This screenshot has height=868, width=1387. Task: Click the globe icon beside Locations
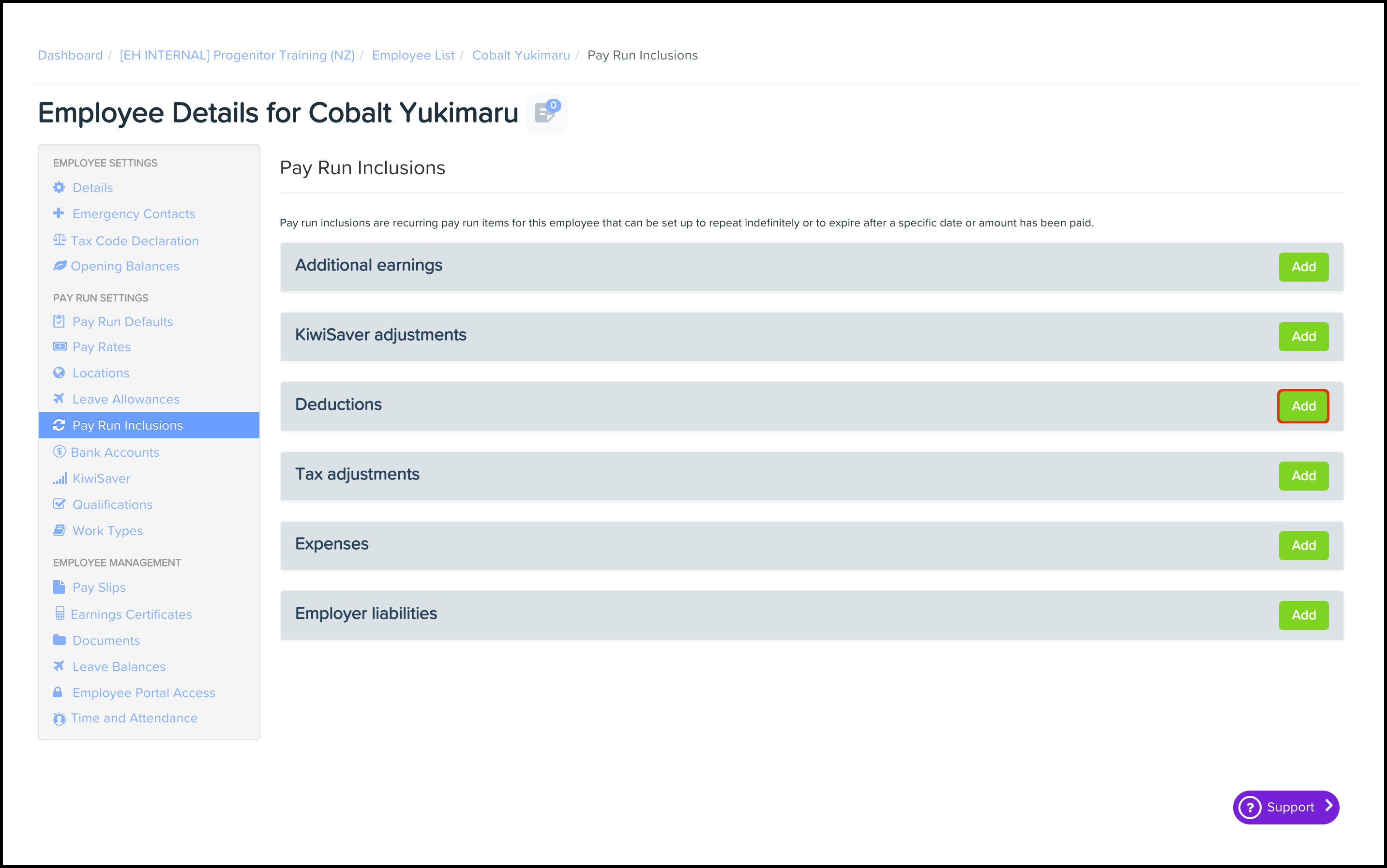tap(59, 373)
